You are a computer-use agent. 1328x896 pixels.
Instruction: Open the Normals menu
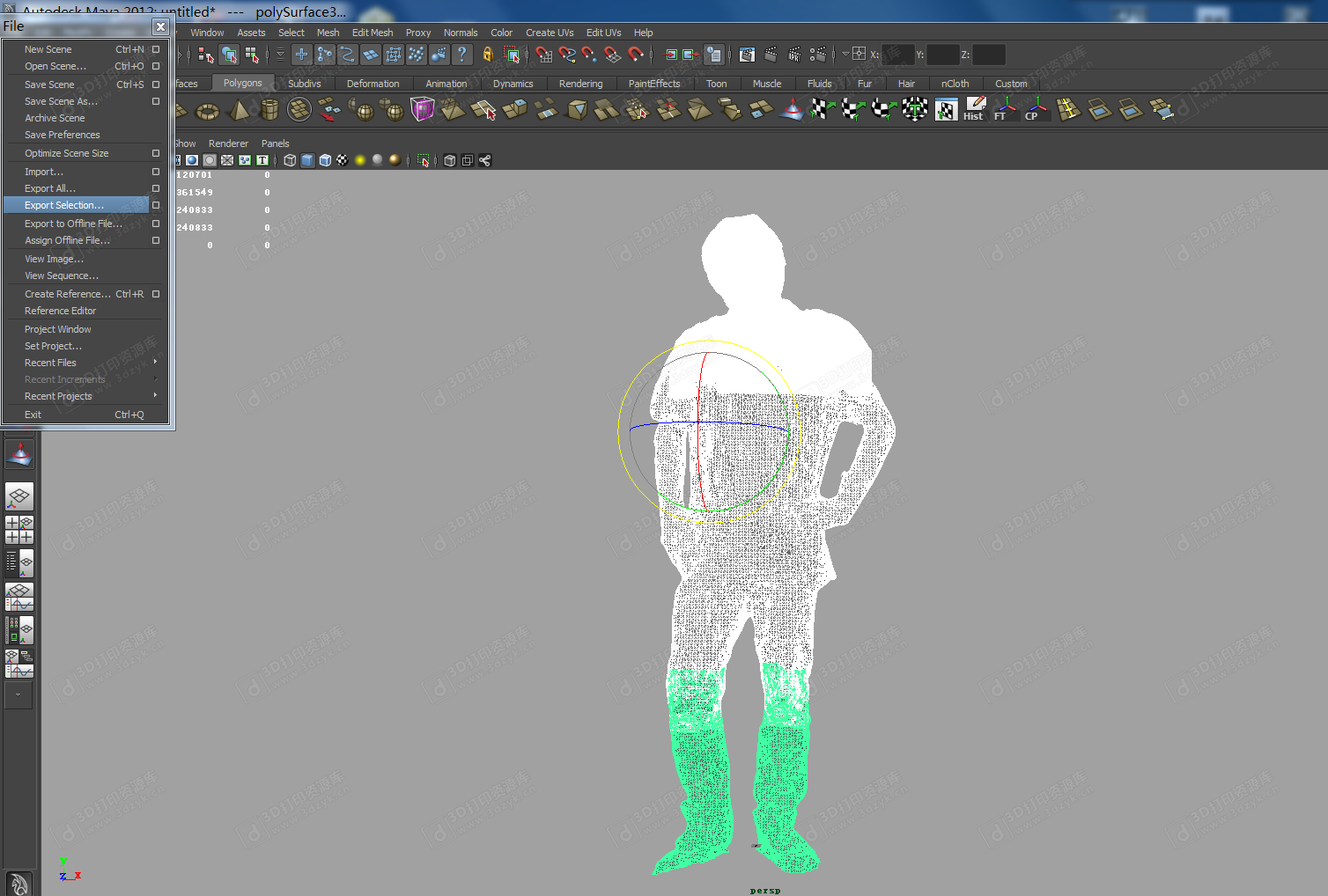coord(461,33)
